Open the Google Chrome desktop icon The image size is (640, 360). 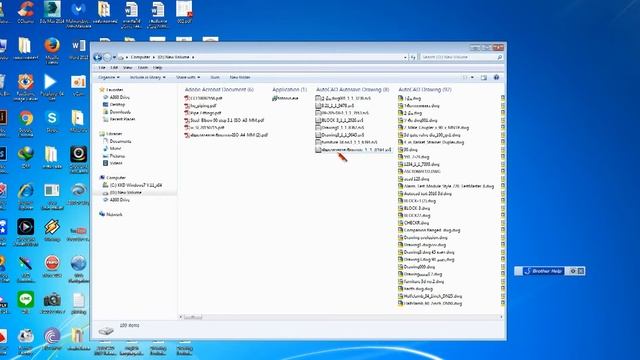(26, 123)
